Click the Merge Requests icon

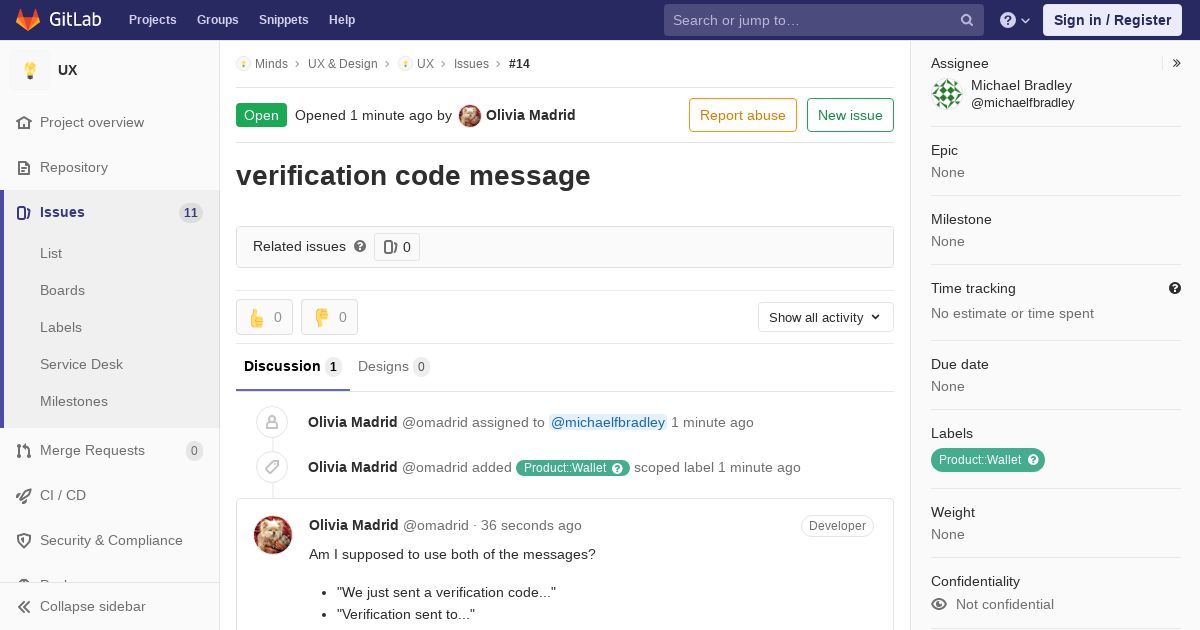coord(24,450)
